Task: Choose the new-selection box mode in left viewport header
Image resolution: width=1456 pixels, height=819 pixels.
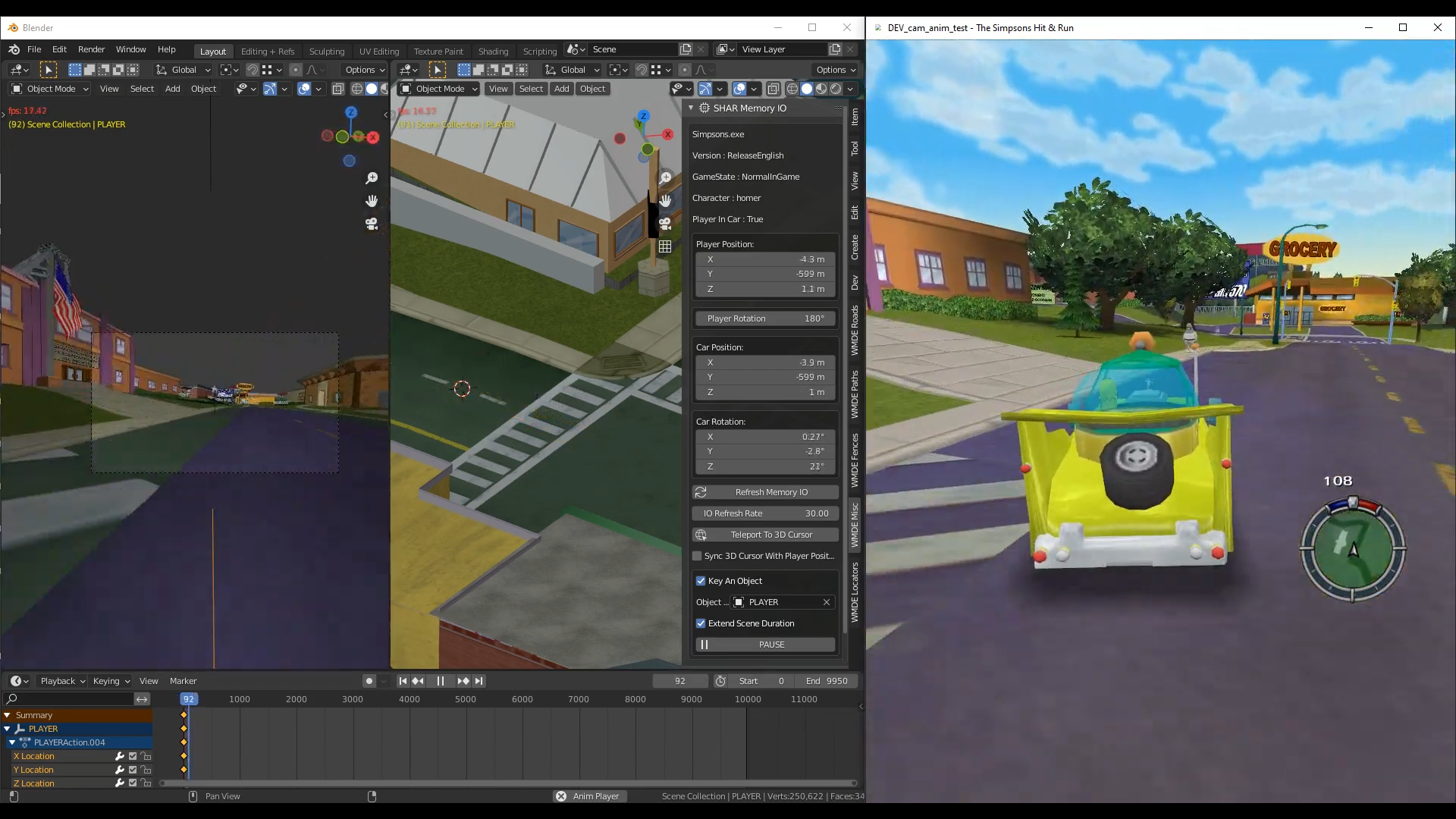Action: [x=75, y=70]
